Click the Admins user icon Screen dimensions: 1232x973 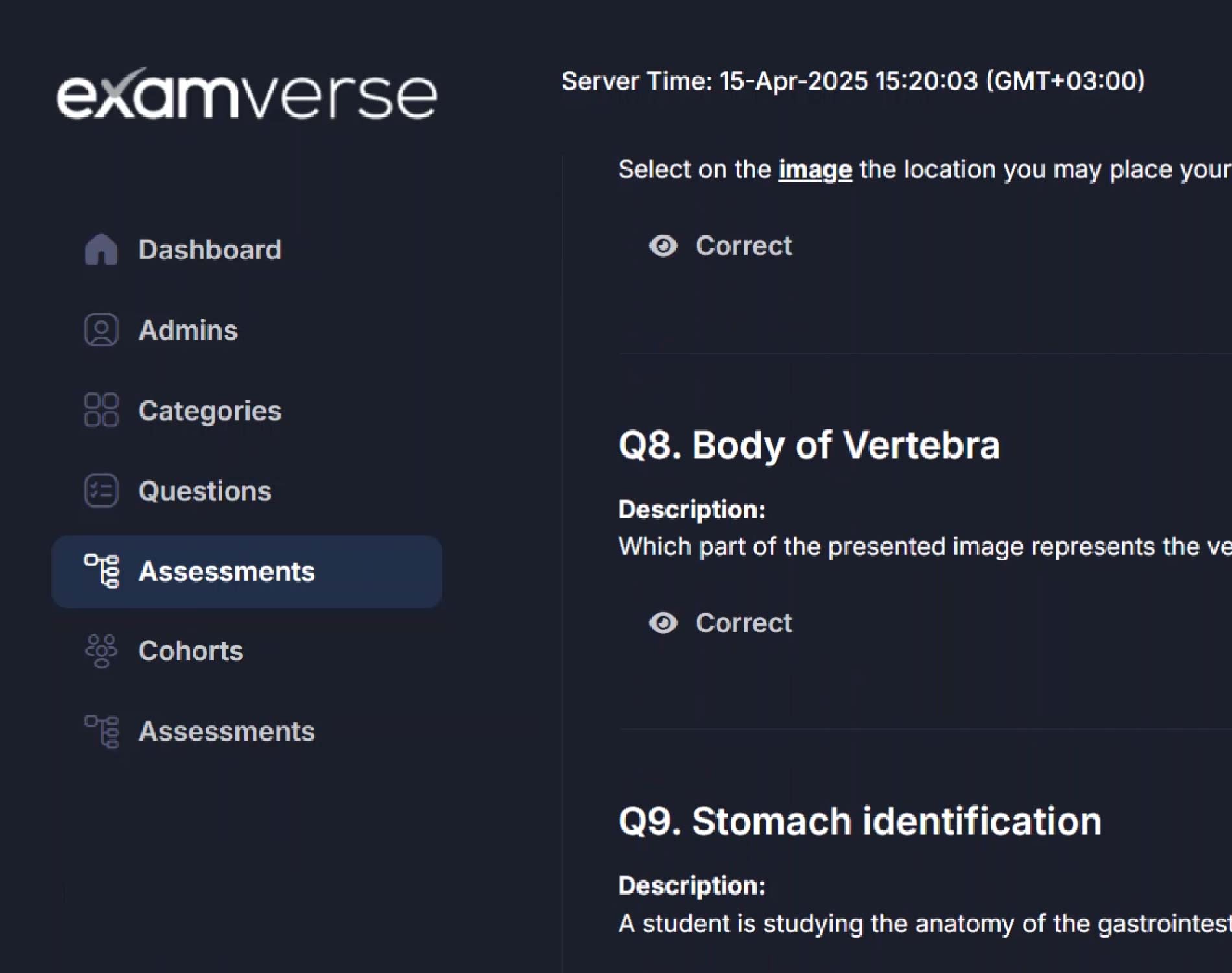click(x=101, y=330)
